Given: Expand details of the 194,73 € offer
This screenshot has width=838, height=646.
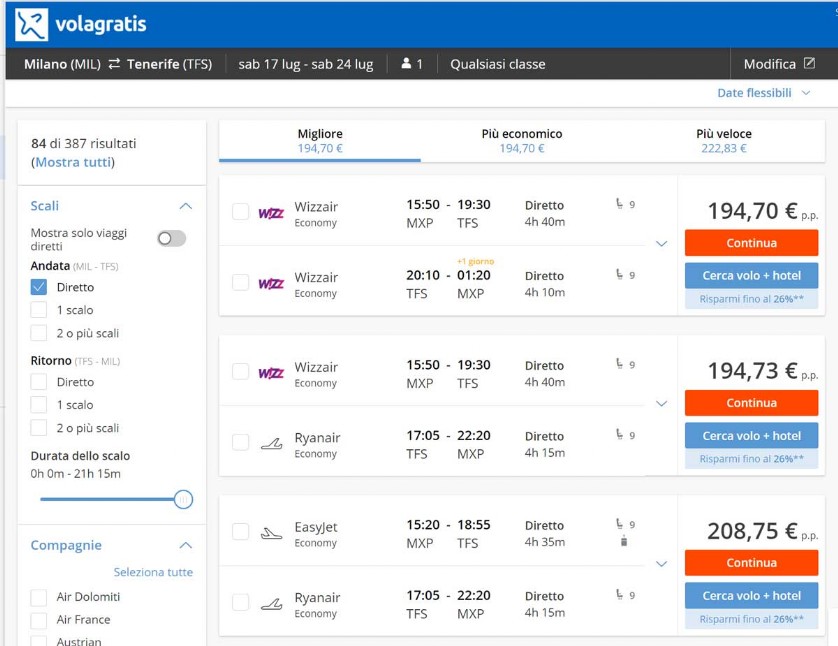Looking at the screenshot, I should click(x=662, y=403).
